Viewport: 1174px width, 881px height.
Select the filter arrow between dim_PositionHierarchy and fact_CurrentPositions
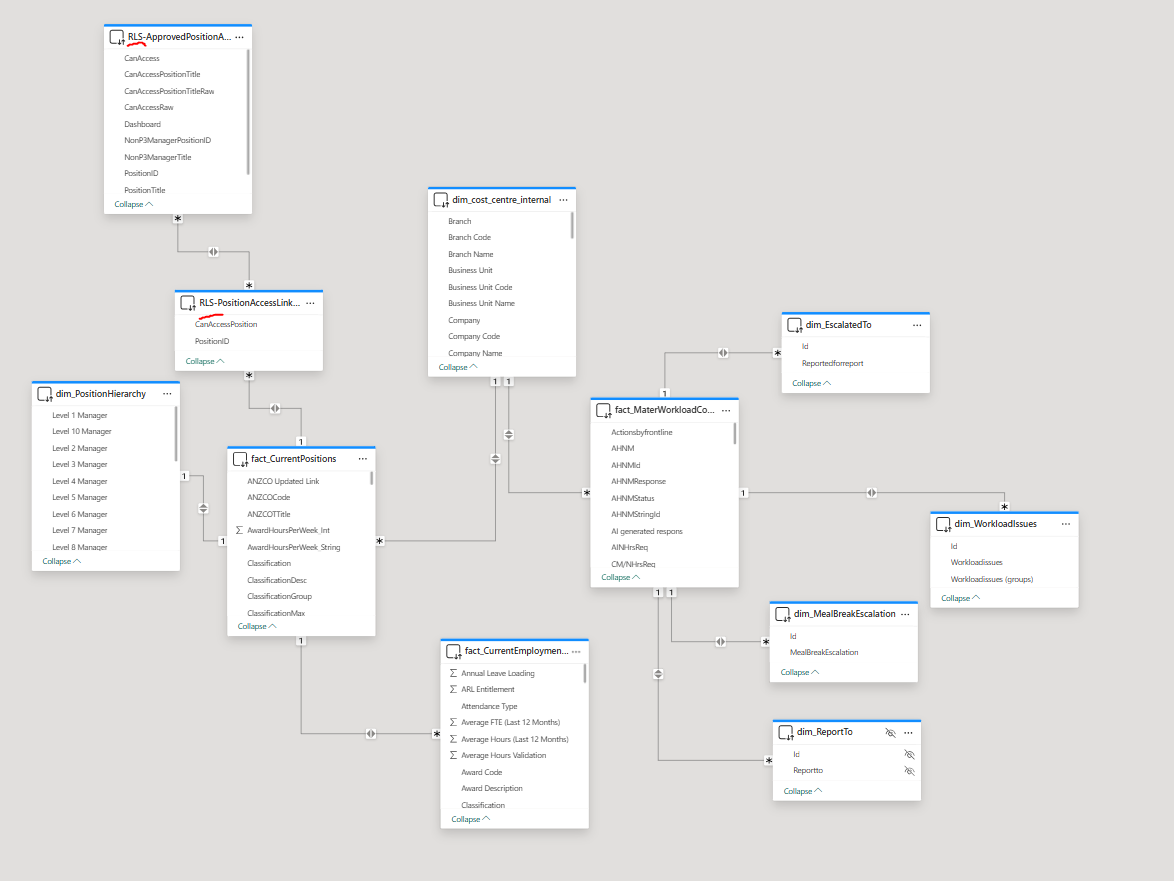203,509
